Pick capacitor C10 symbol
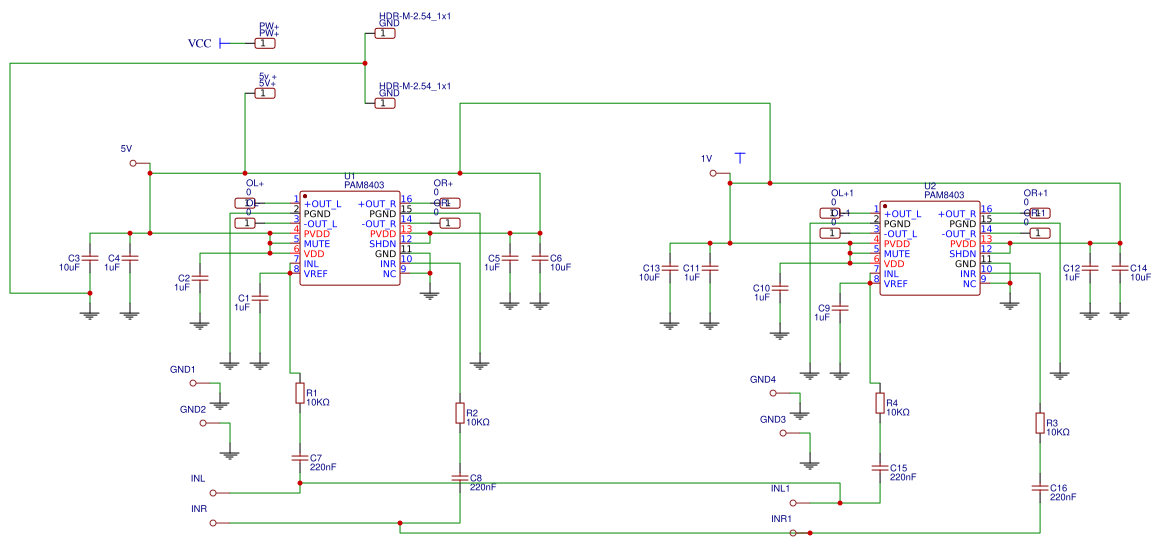 pyautogui.click(x=780, y=288)
